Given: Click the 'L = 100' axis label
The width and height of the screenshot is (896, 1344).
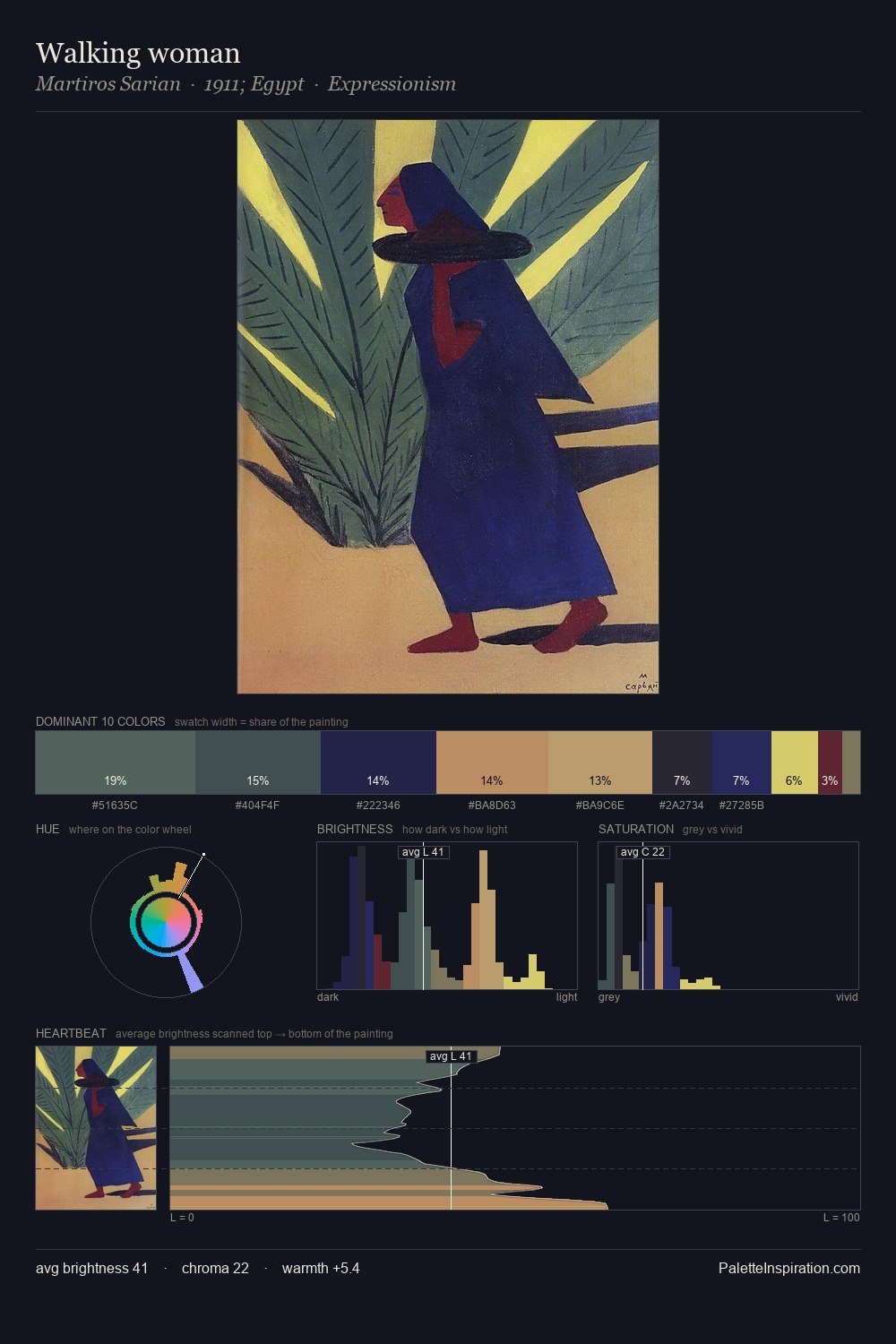Looking at the screenshot, I should point(841,1218).
